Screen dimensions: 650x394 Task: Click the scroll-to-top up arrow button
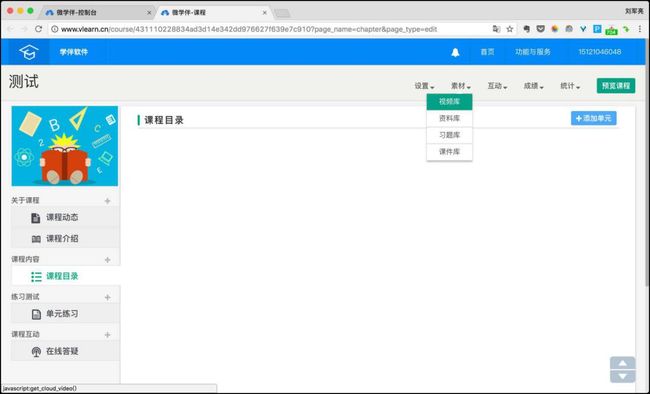(x=623, y=363)
